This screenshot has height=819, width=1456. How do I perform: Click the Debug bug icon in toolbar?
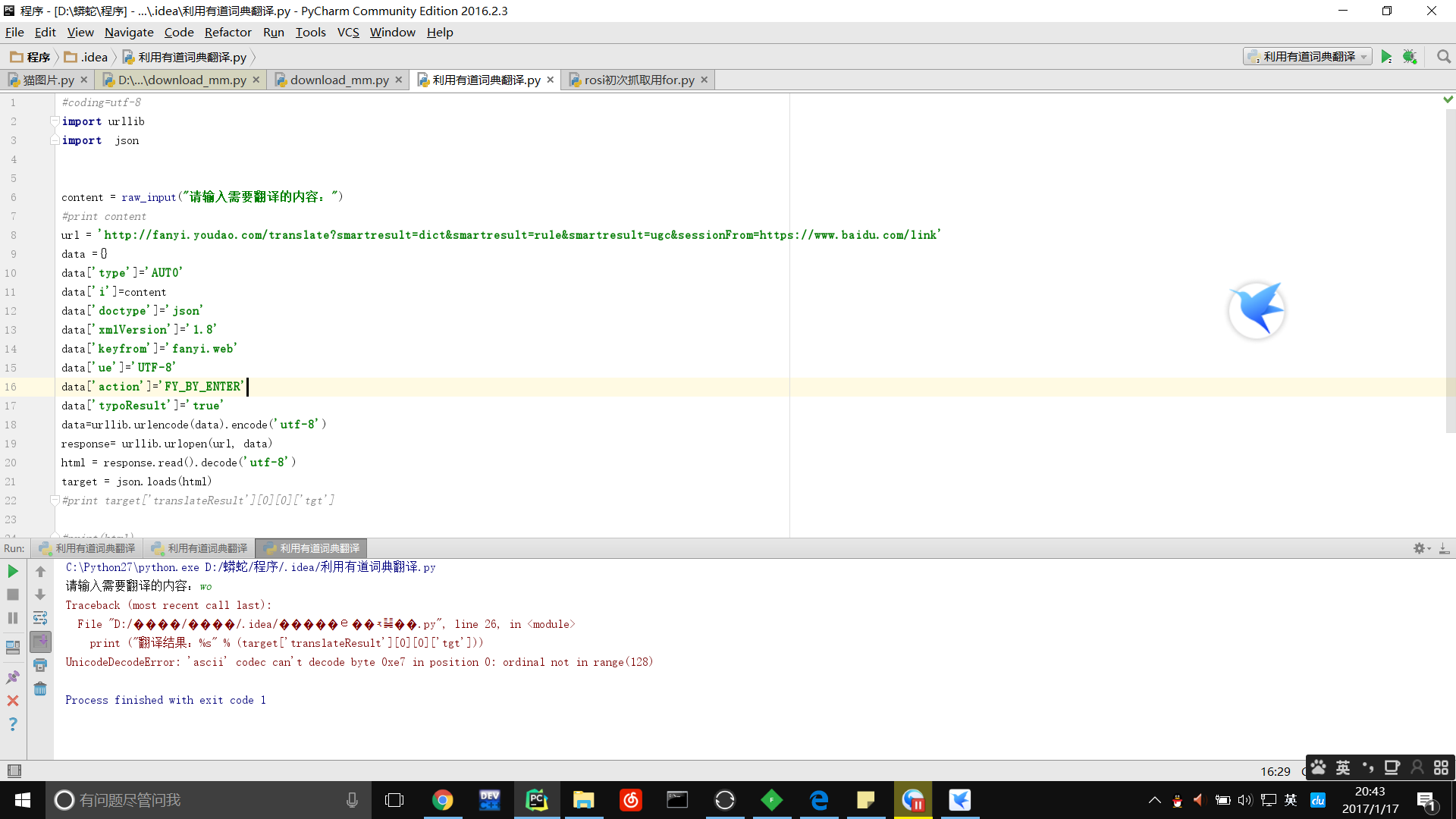click(x=1410, y=57)
